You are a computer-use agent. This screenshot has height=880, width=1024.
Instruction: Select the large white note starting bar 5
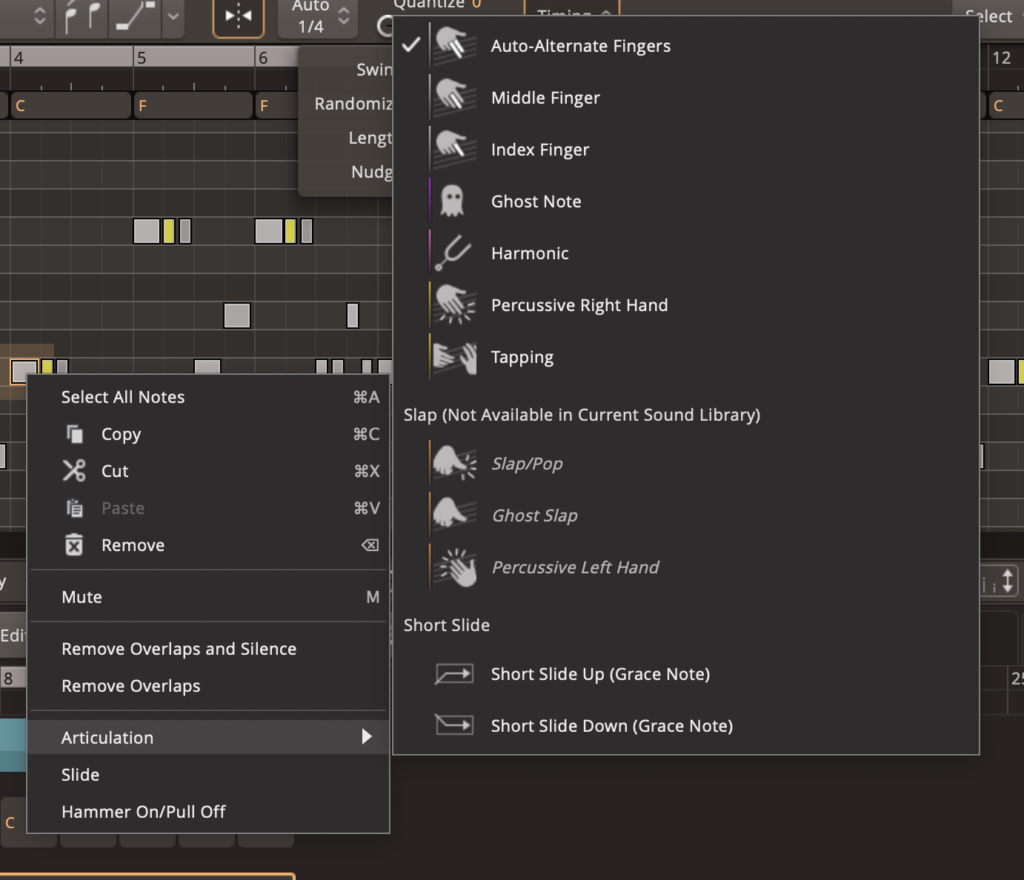(146, 231)
